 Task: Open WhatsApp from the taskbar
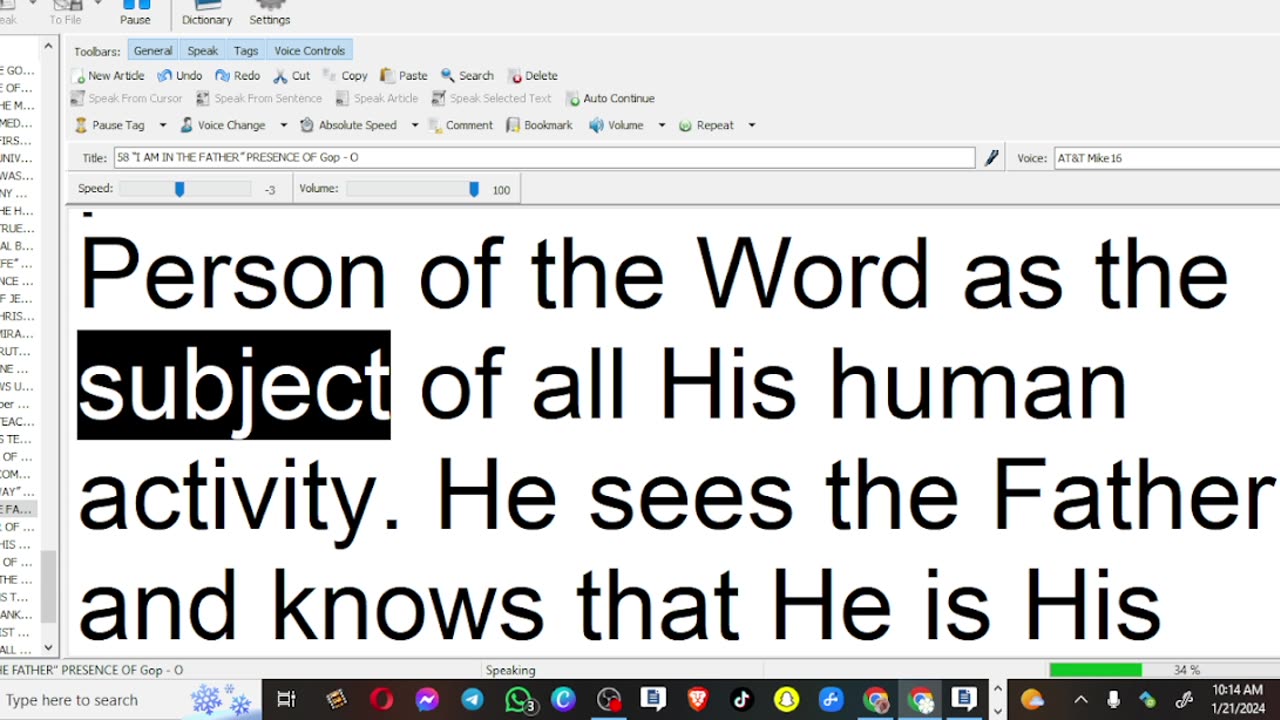tap(518, 700)
